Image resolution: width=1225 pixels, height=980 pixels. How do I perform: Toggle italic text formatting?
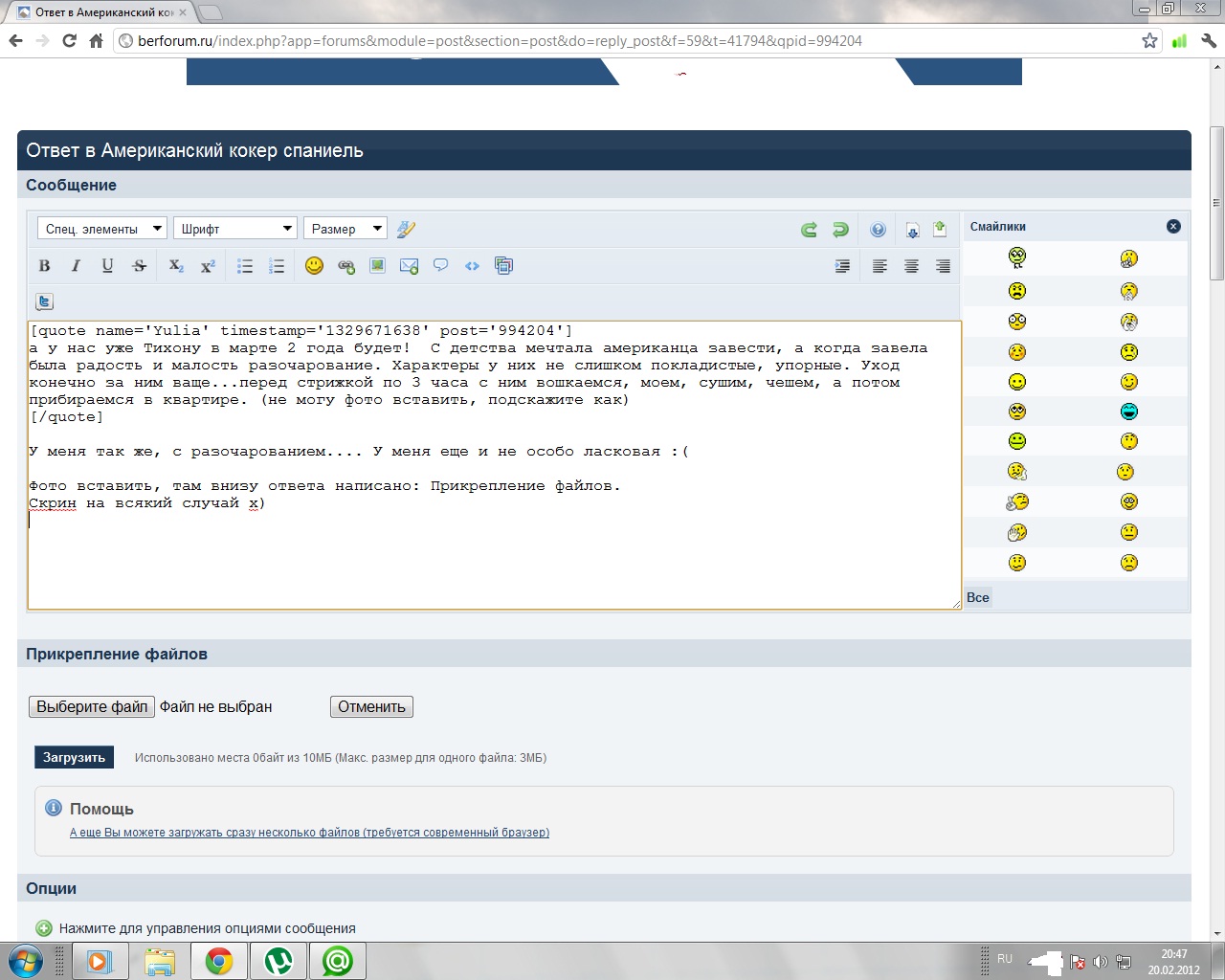[x=76, y=266]
